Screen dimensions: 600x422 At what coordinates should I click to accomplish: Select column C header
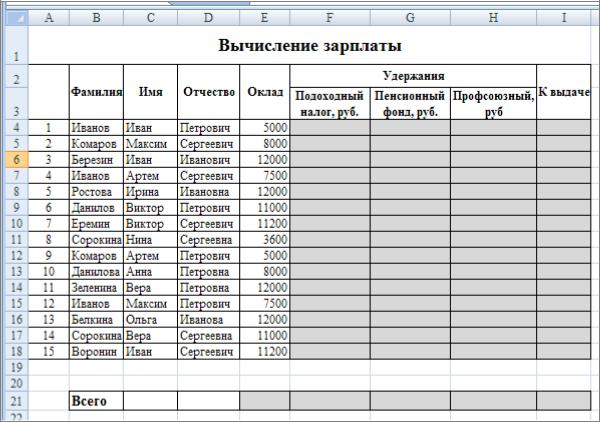[x=150, y=18]
